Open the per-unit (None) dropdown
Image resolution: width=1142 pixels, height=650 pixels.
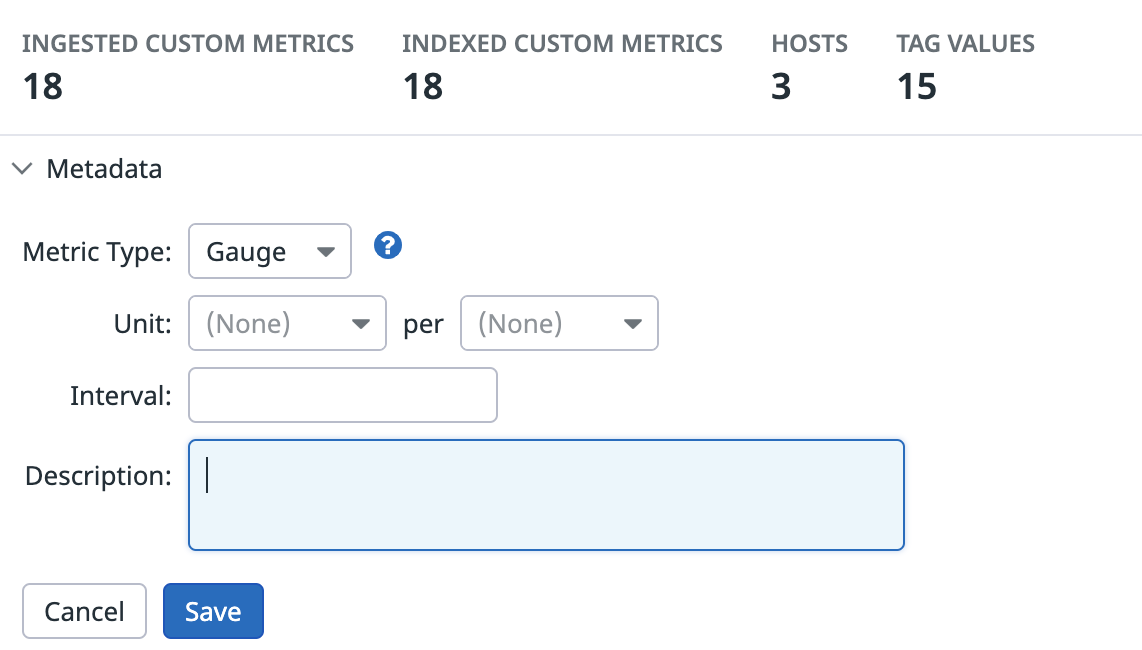point(559,323)
